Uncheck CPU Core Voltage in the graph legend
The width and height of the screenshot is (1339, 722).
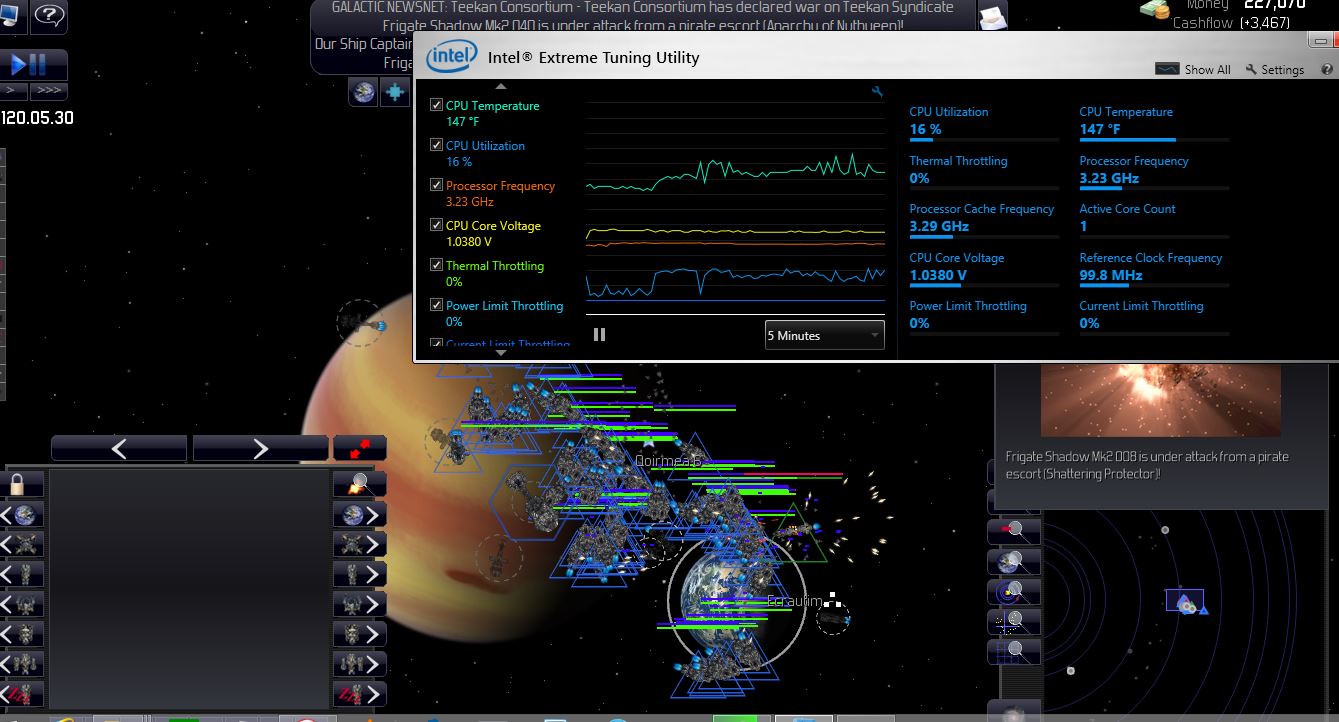(x=436, y=225)
